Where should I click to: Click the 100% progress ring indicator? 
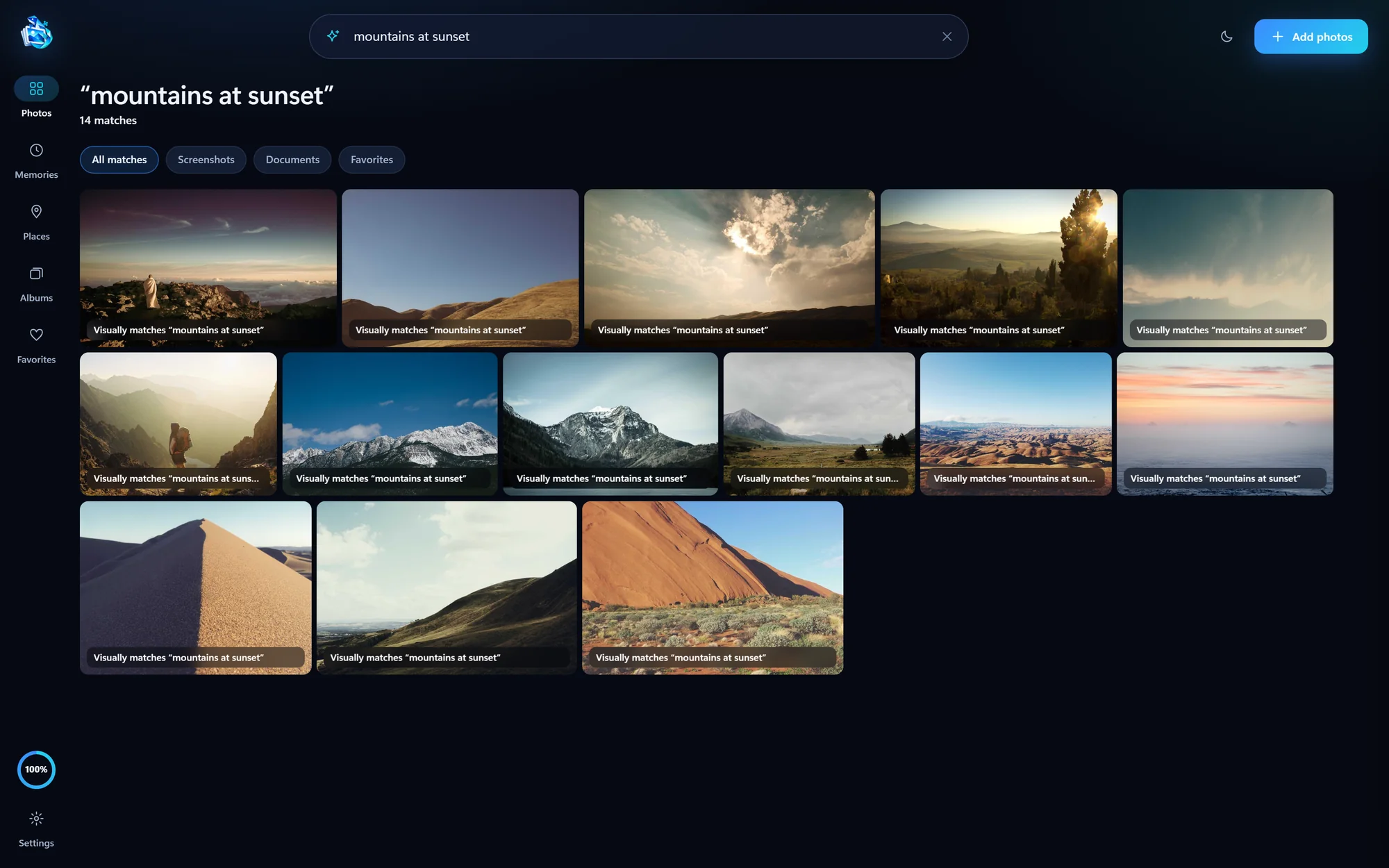click(x=36, y=769)
